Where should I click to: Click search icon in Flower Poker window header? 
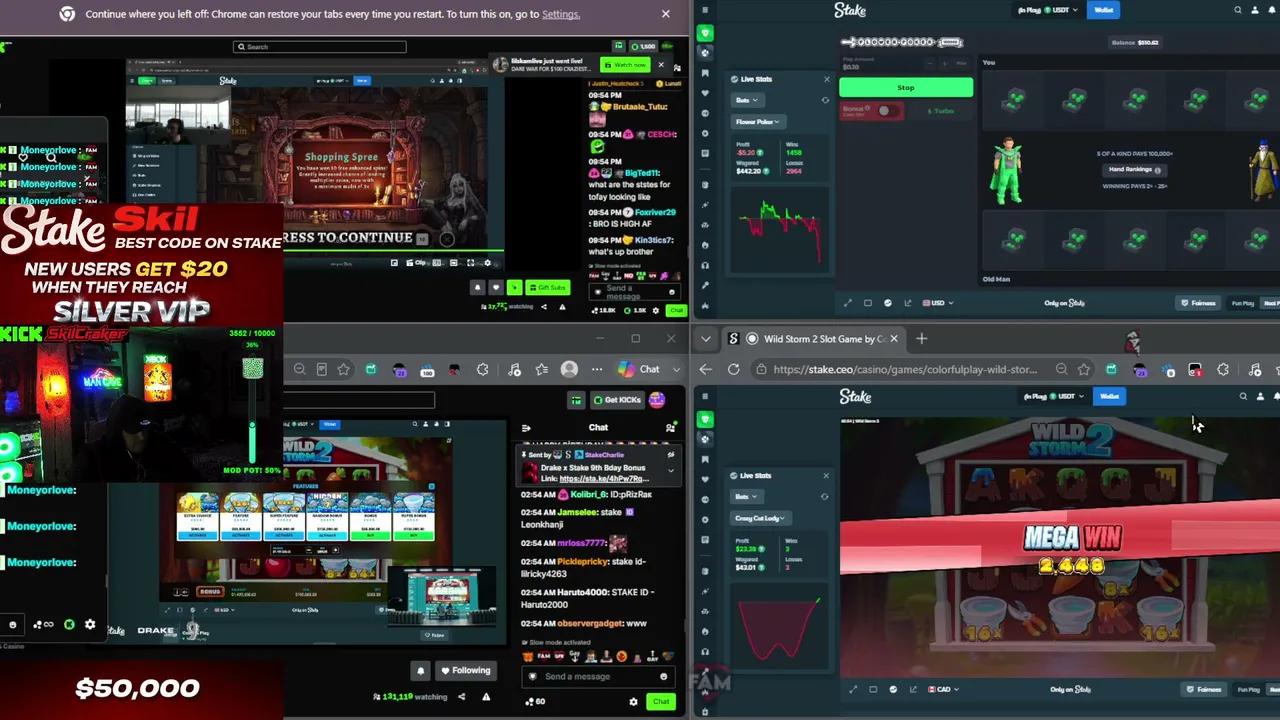click(1238, 10)
